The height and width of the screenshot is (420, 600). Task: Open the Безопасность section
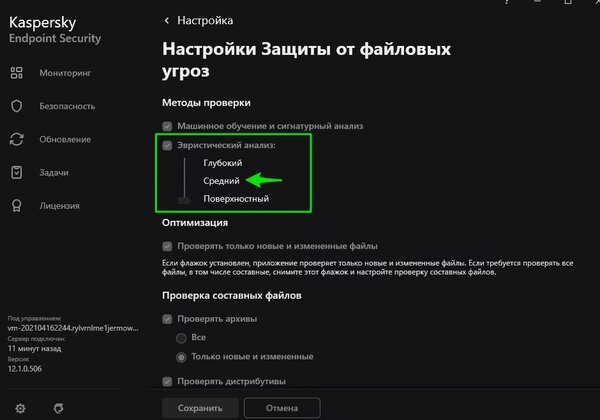click(x=67, y=106)
